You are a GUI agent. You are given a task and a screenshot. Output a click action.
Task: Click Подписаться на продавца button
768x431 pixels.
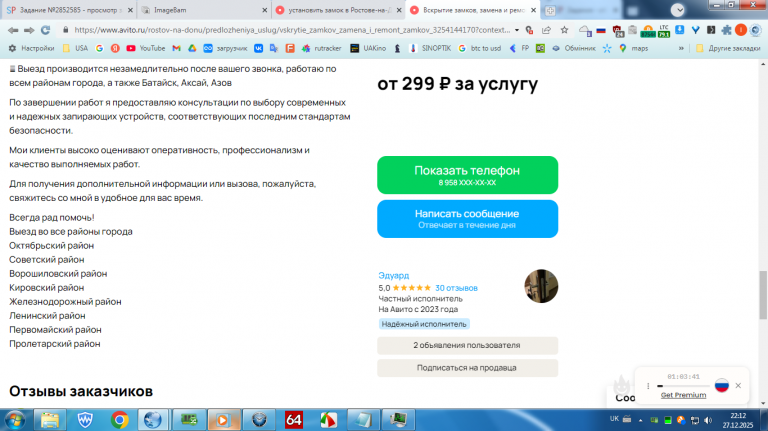click(x=467, y=368)
